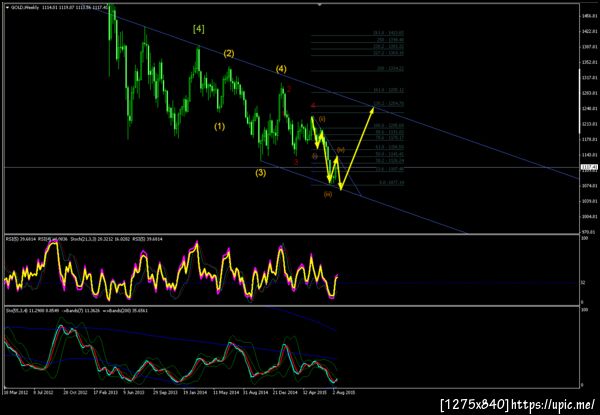
Task: Click the 1352.01 price axis value
Action: (x=590, y=62)
